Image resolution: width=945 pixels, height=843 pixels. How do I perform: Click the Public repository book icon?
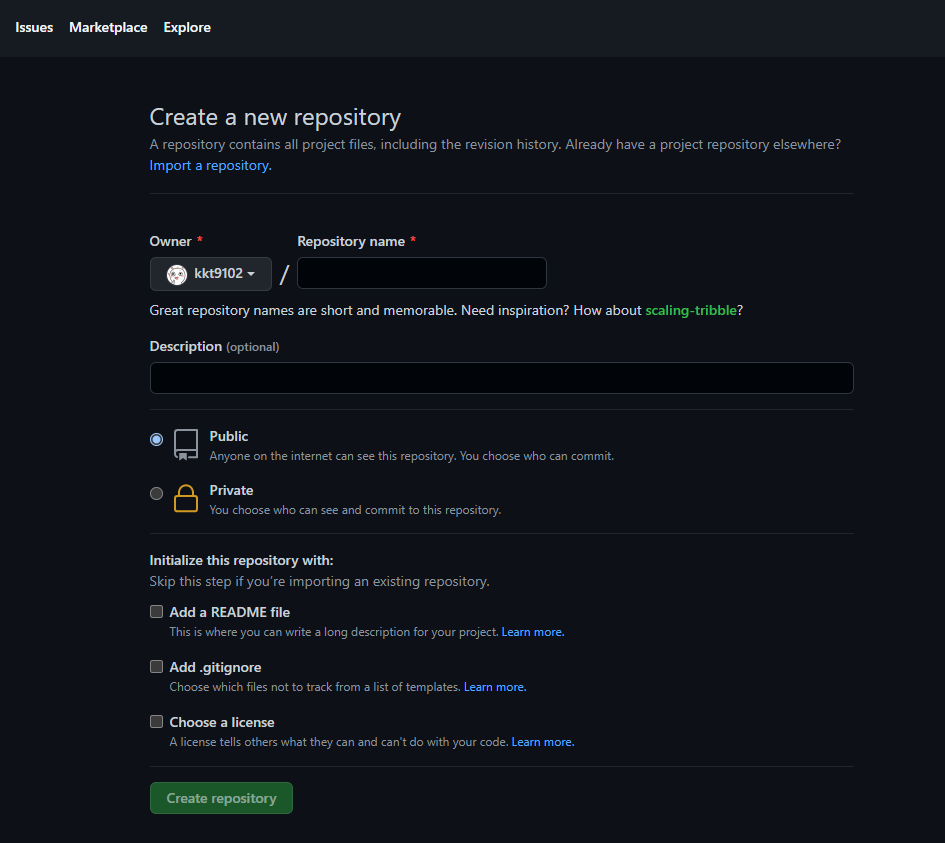(x=186, y=445)
